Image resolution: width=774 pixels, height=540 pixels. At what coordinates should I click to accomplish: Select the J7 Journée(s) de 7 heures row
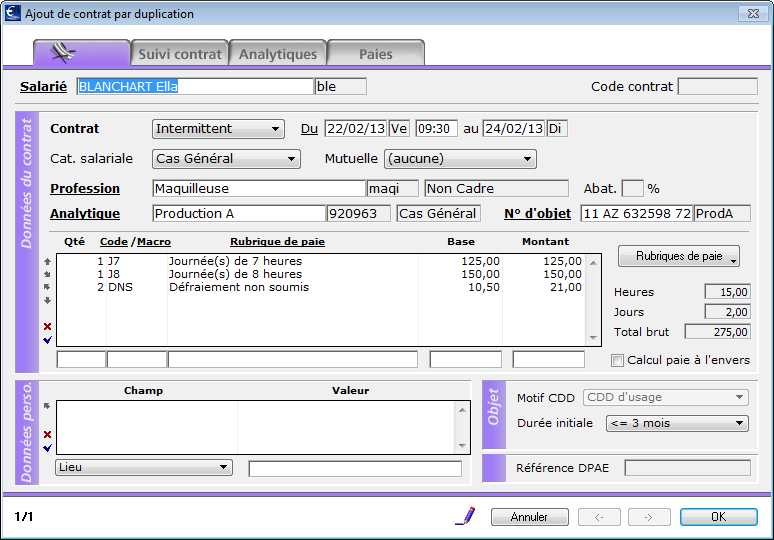click(x=321, y=261)
